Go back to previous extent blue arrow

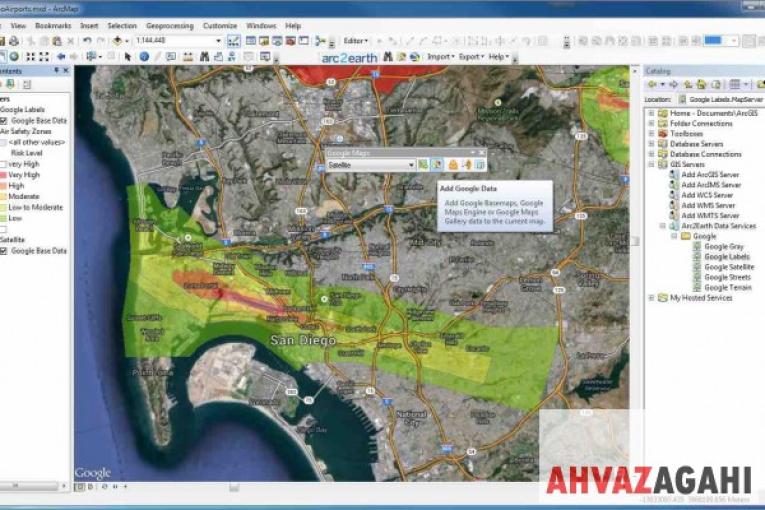61,57
